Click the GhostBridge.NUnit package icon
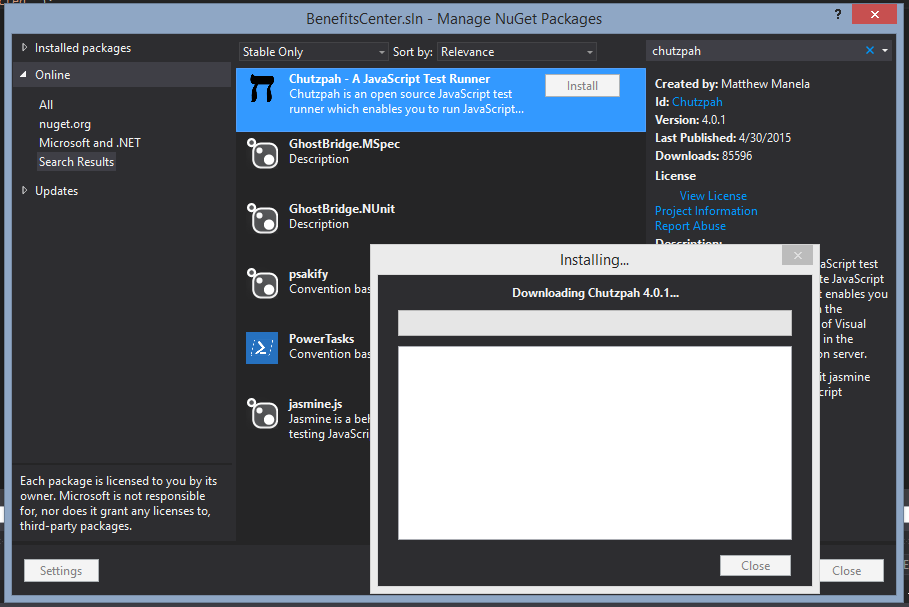The image size is (909, 607). (263, 218)
